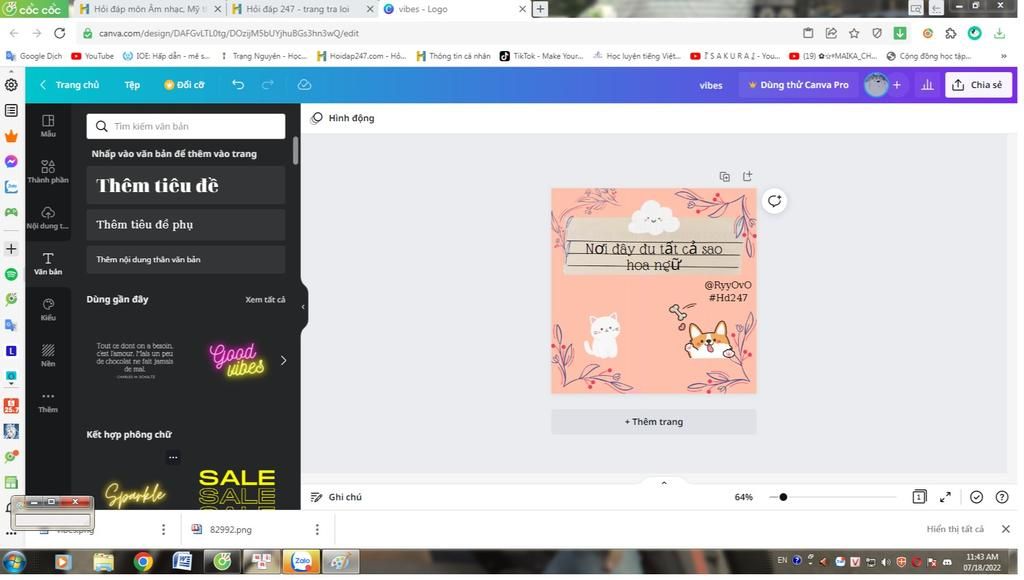Open Microsoft Word from the taskbar
The width and height of the screenshot is (1024, 580).
pyautogui.click(x=182, y=562)
